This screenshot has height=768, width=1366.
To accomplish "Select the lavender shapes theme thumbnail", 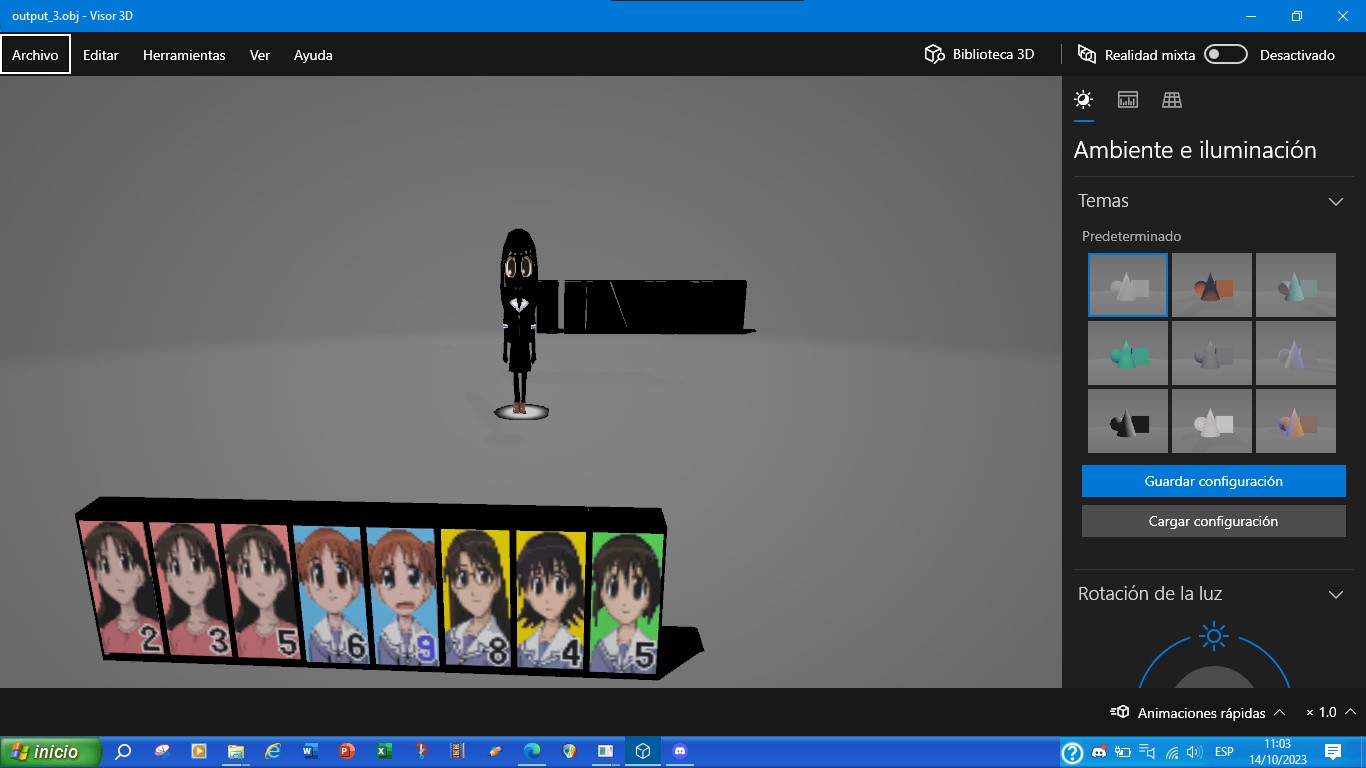I will click(1296, 353).
